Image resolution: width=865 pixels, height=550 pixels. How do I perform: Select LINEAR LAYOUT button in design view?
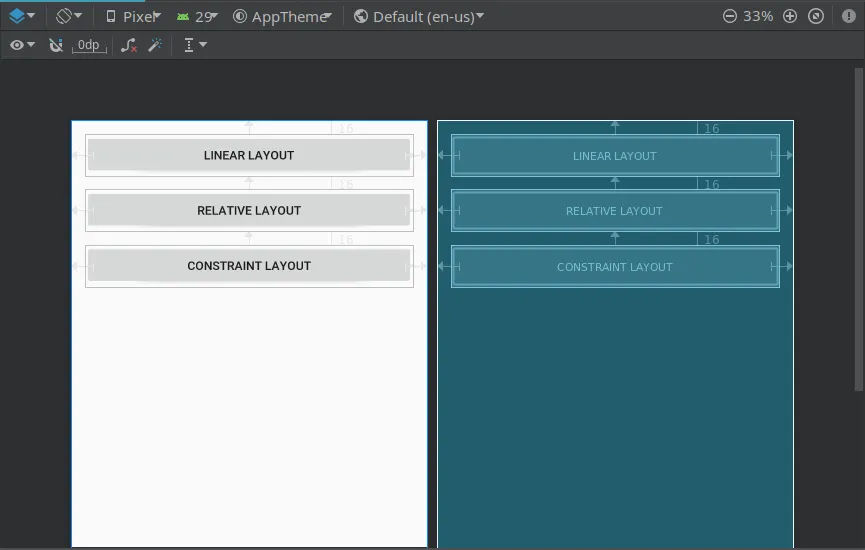coord(249,155)
